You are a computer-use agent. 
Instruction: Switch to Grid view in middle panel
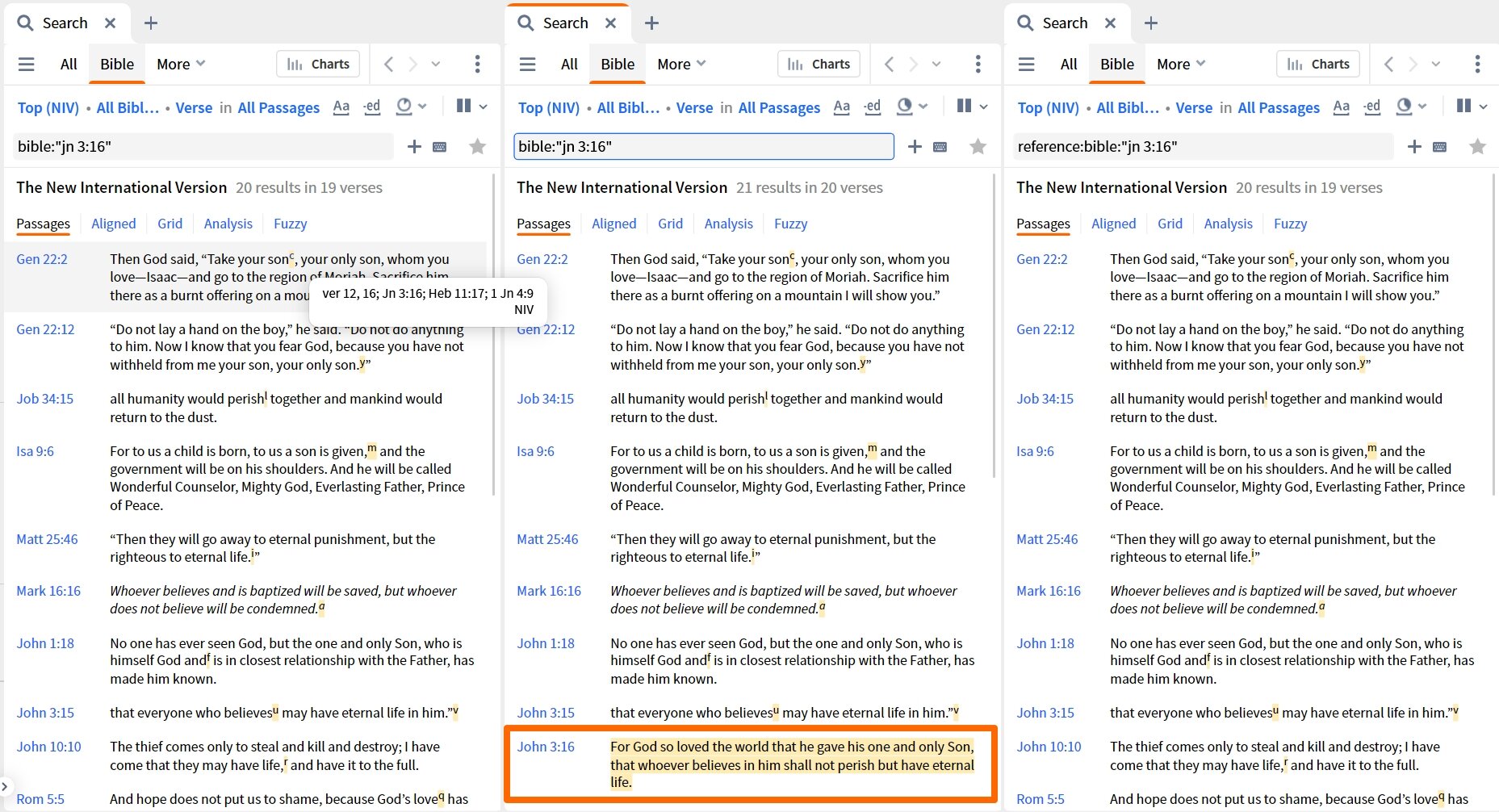pos(670,224)
